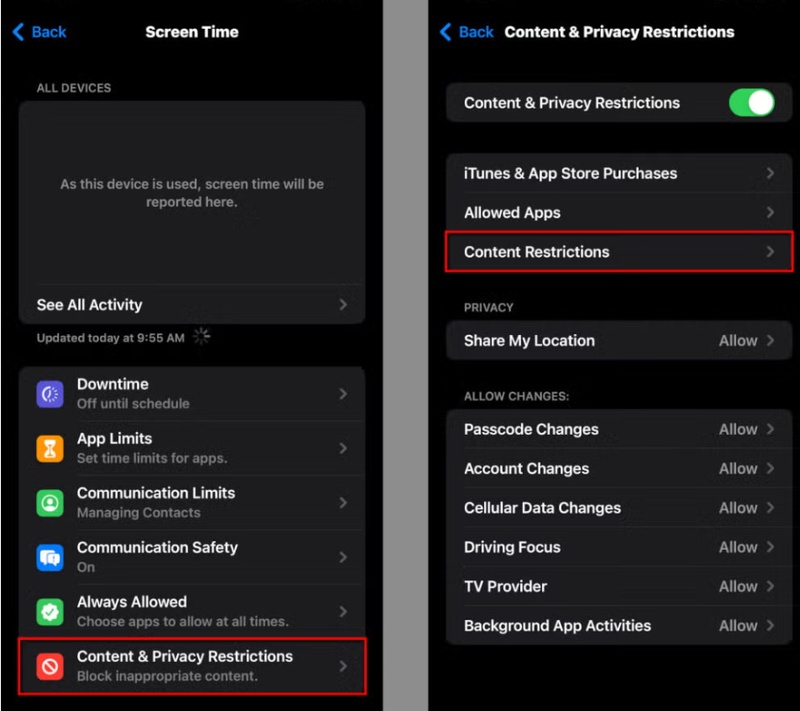This screenshot has height=711, width=800.
Task: Expand iTunes & App Store Purchases
Action: (617, 173)
